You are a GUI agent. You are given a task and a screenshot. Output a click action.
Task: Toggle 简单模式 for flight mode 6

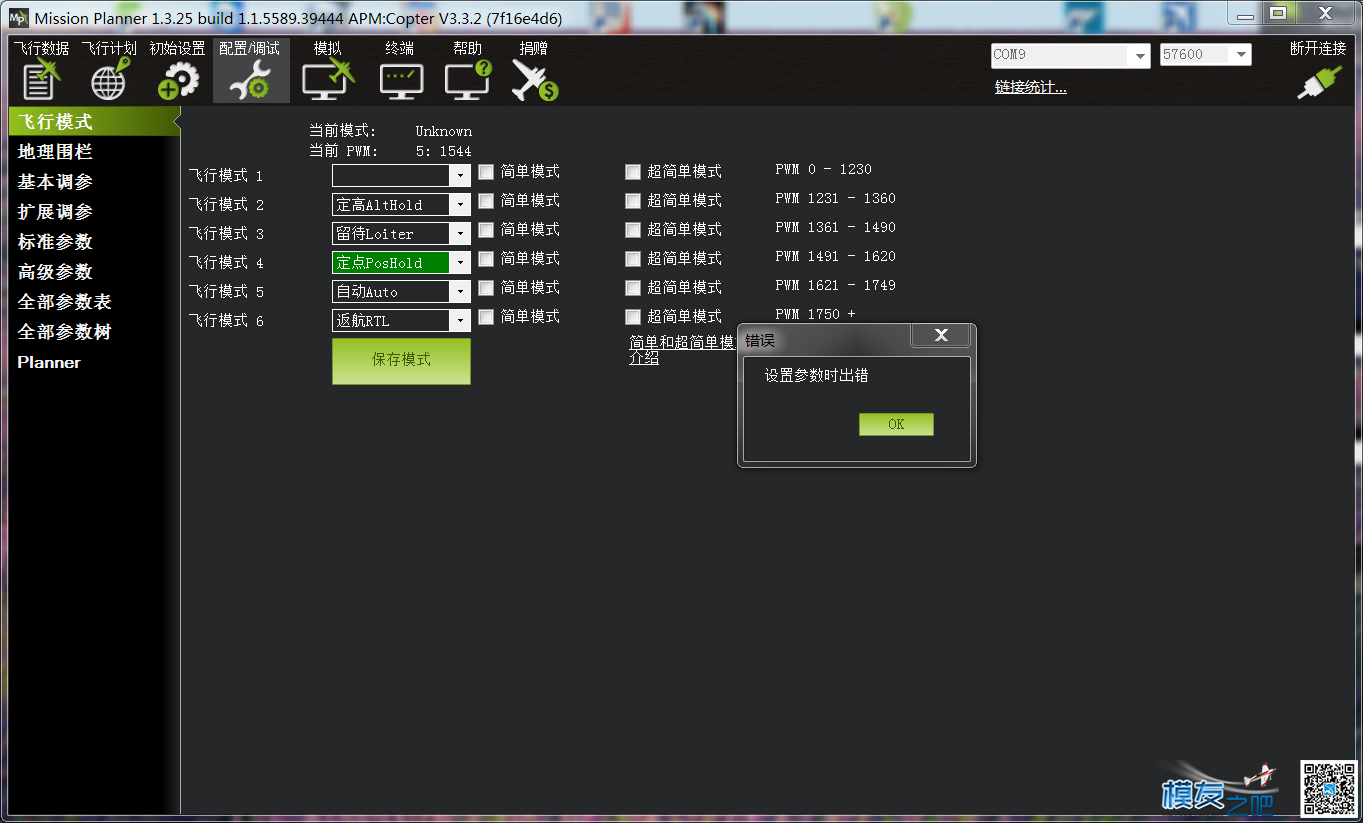point(486,317)
